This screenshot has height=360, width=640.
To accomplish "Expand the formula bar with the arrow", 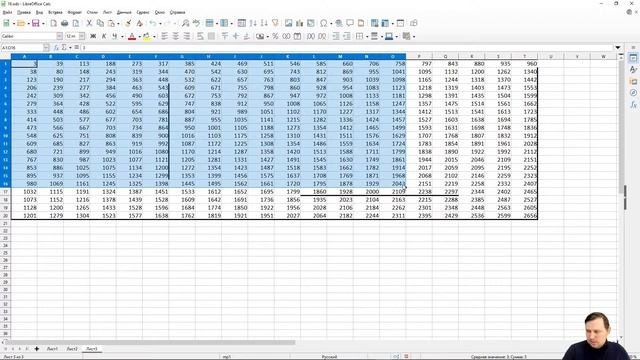I will click(x=618, y=48).
